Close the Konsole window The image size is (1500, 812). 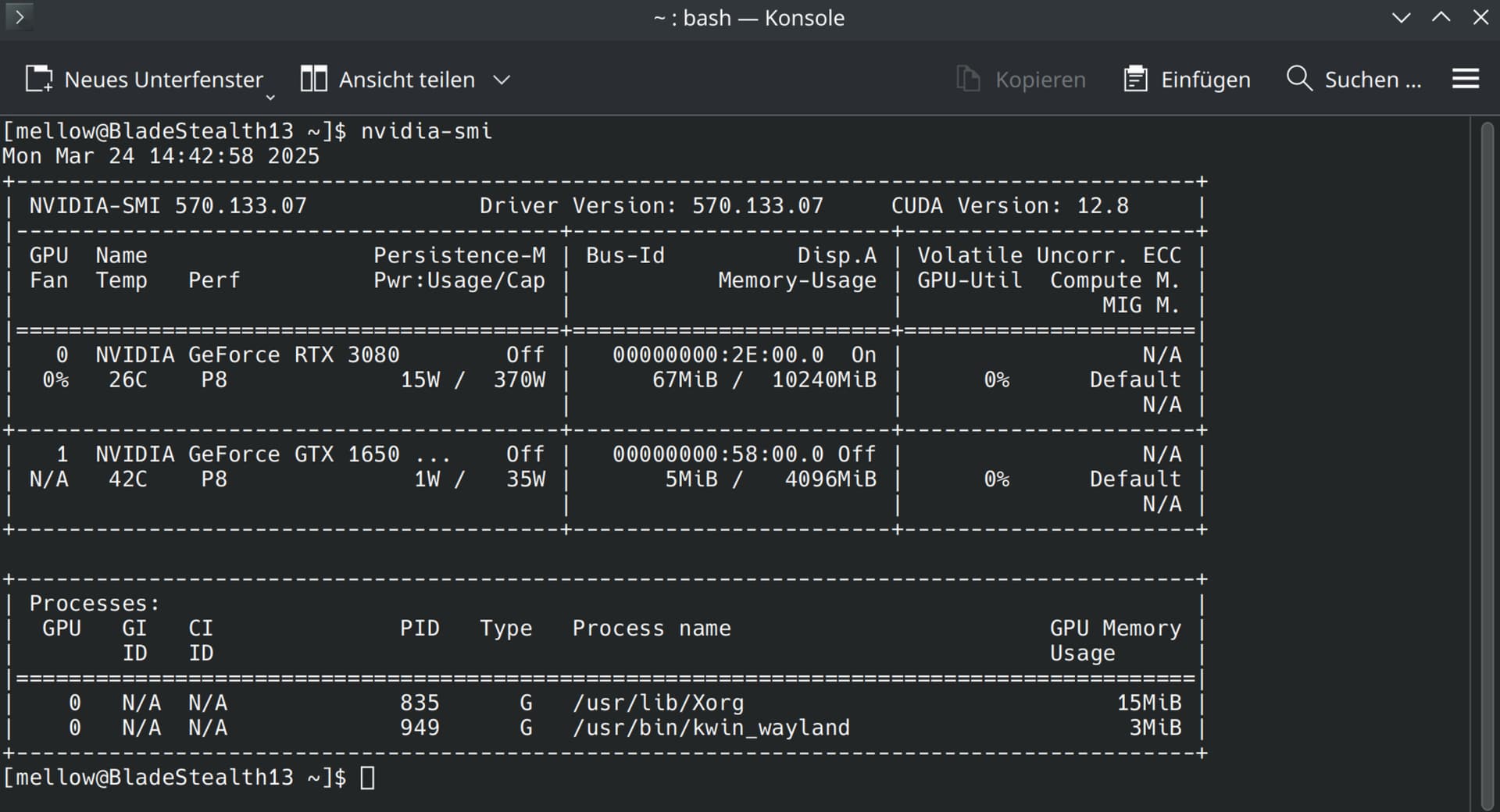[1480, 17]
